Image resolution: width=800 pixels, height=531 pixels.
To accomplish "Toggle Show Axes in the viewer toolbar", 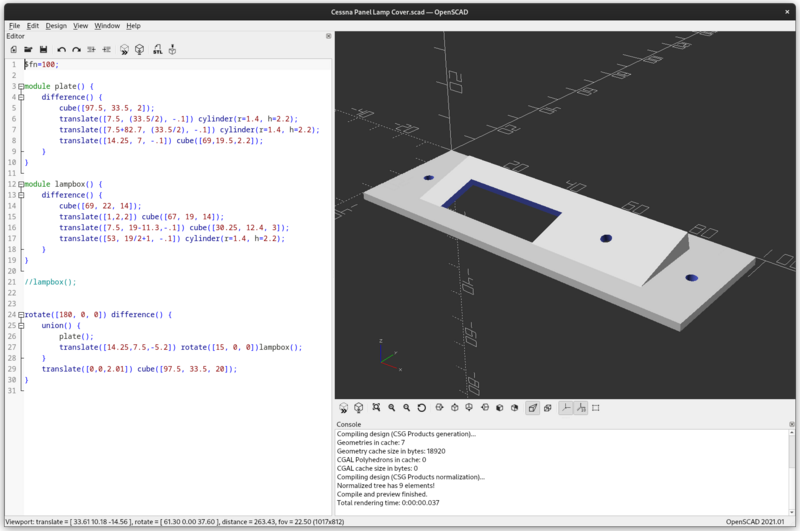I will [566, 408].
